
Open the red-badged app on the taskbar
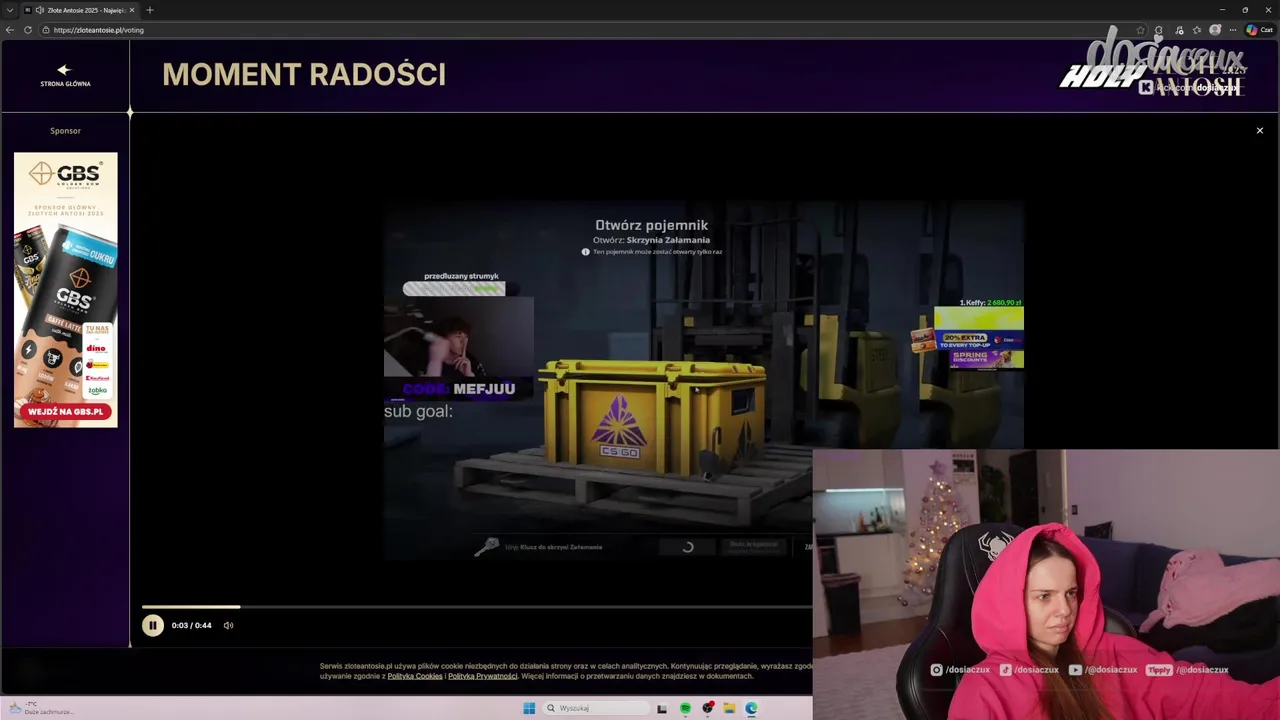coord(708,708)
